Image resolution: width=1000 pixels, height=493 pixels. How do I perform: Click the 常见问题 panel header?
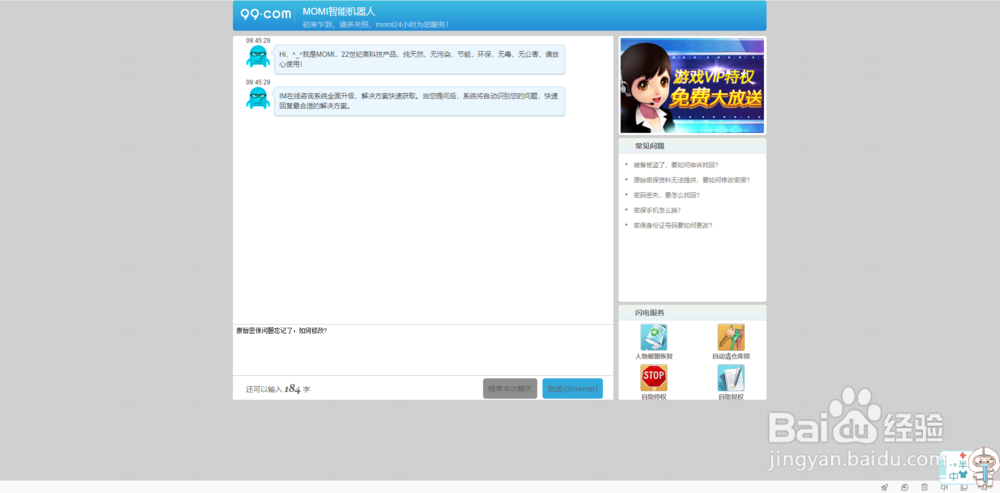[x=693, y=146]
